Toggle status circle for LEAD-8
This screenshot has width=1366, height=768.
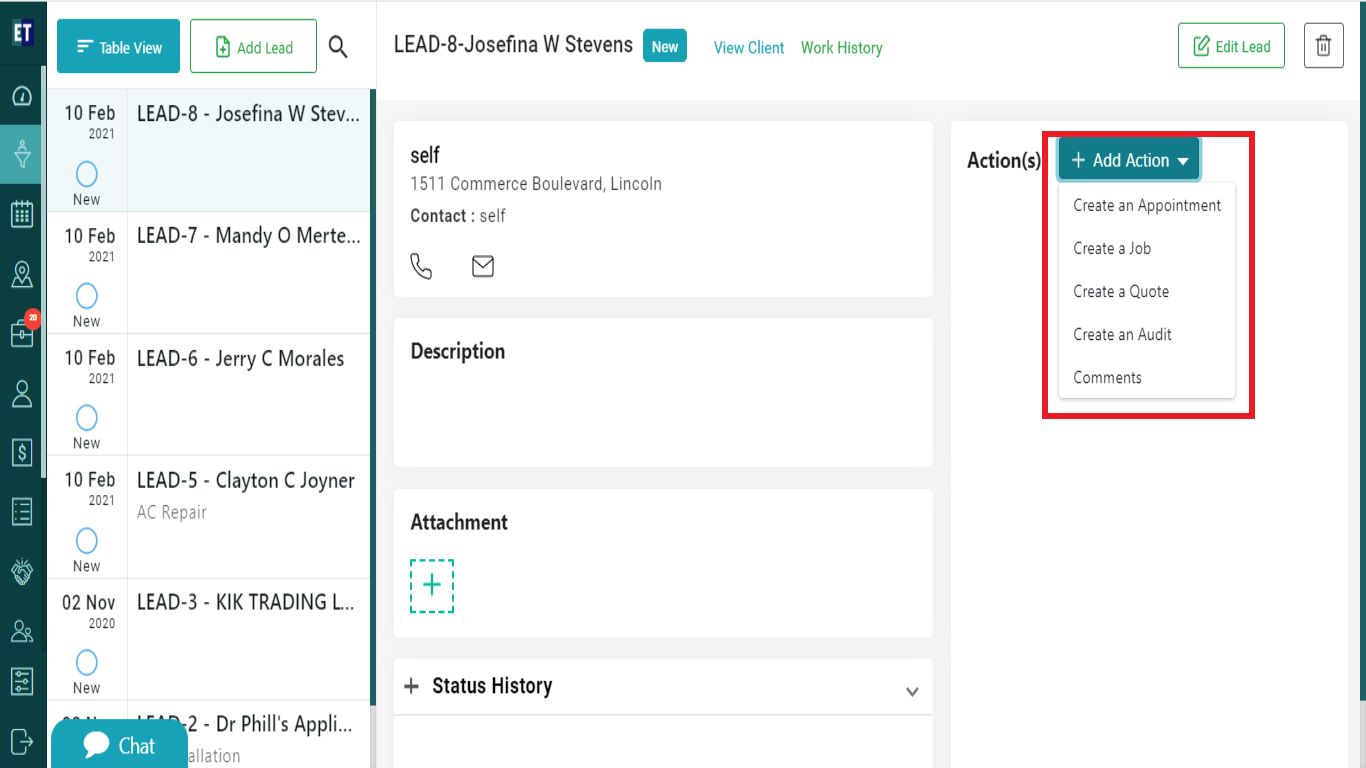pos(87,174)
